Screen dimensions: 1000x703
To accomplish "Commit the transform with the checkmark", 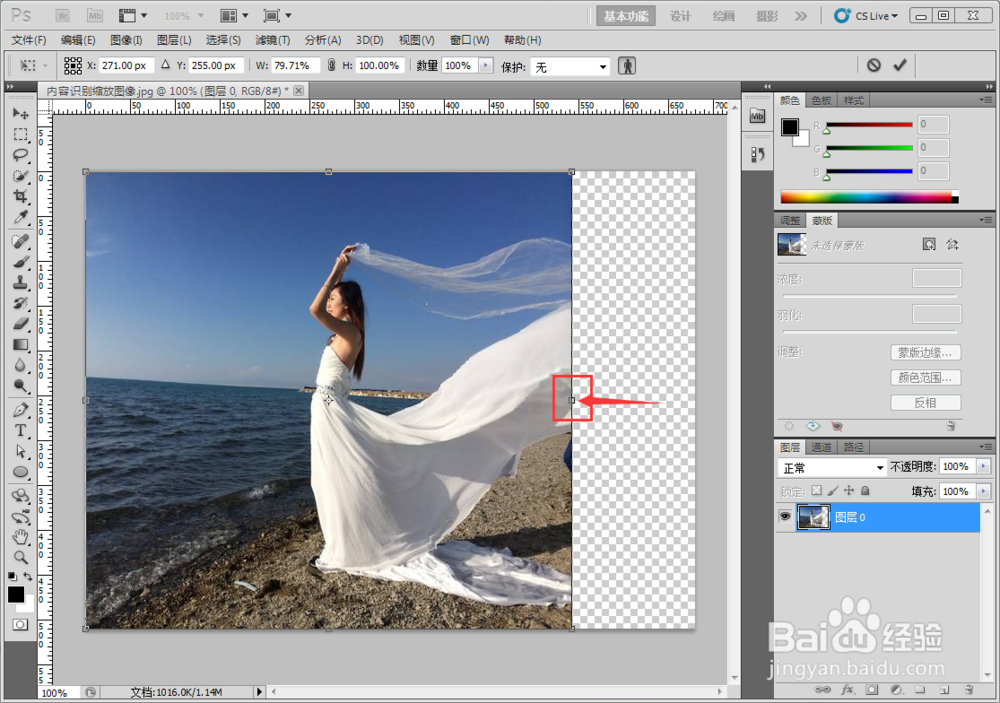I will pyautogui.click(x=900, y=65).
